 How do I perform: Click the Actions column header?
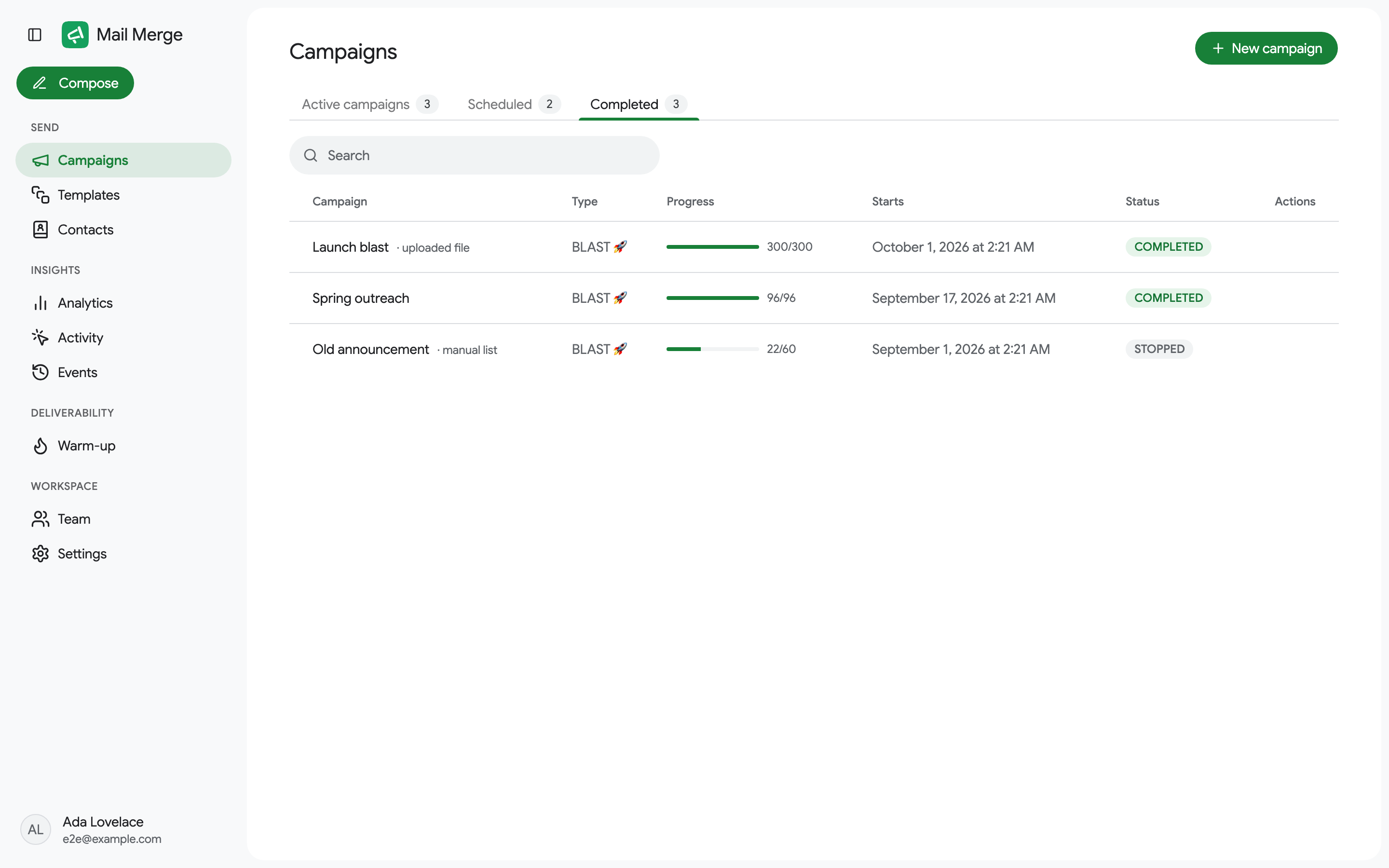coord(1294,202)
